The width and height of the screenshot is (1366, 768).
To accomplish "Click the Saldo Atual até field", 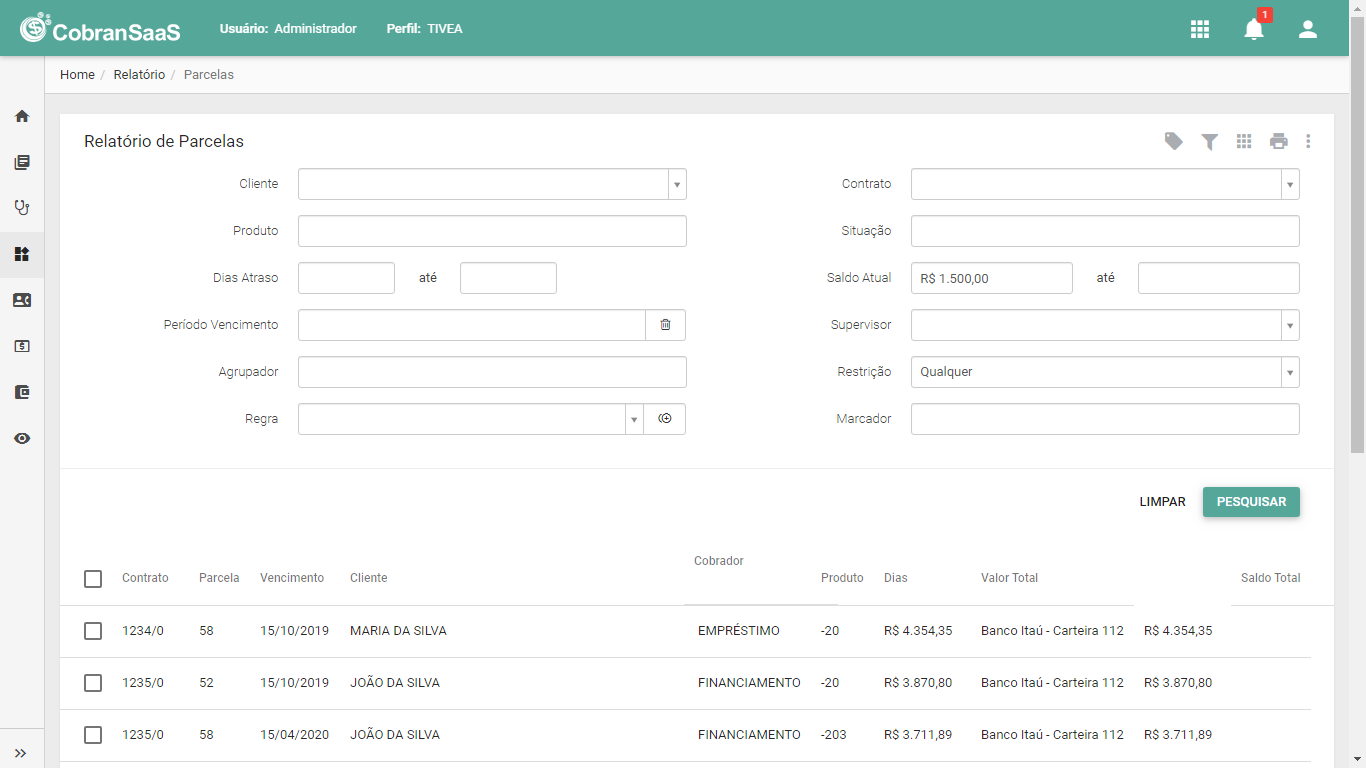I will click(x=1219, y=278).
